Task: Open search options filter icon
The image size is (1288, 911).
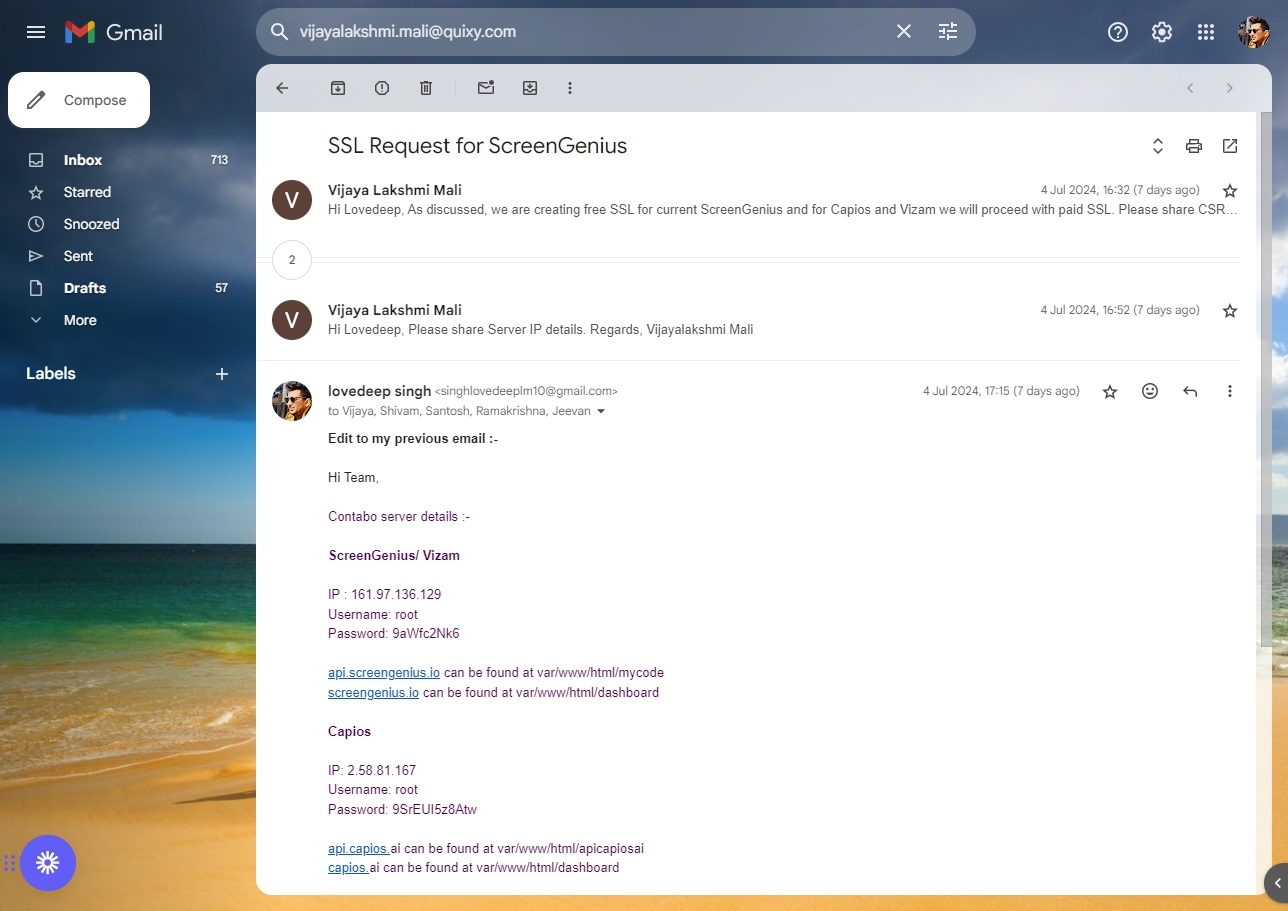Action: click(x=948, y=31)
